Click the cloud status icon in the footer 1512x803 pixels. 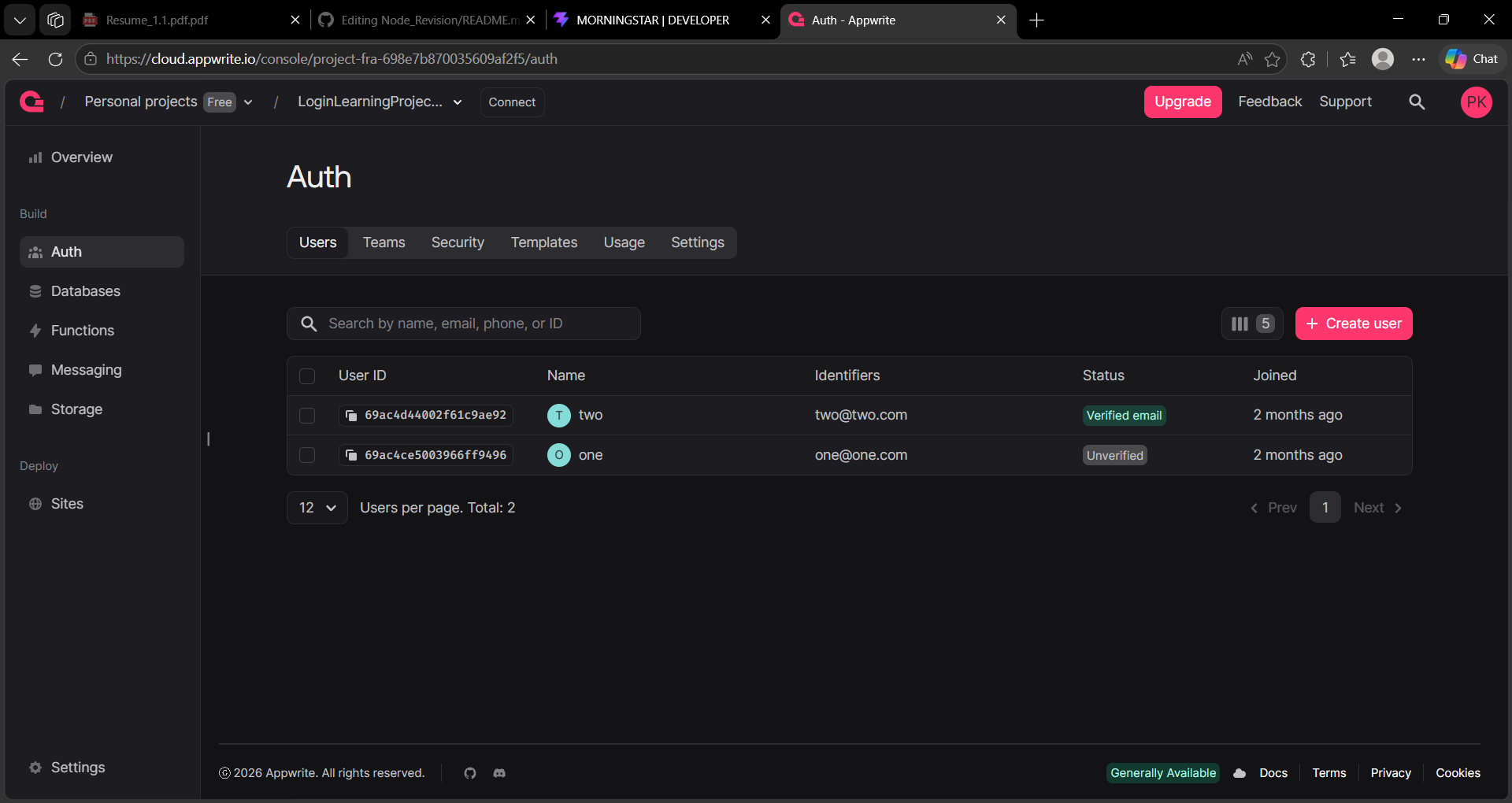1240,773
